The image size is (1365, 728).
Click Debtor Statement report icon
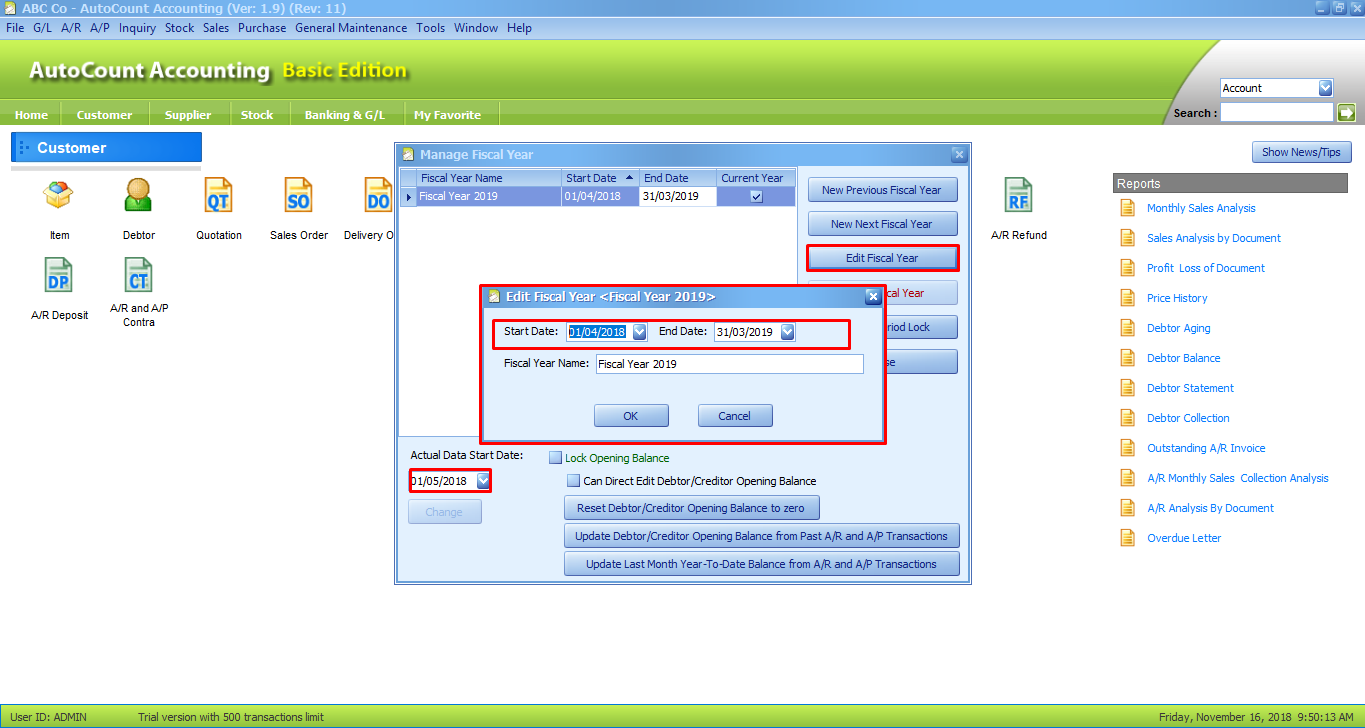[x=1128, y=388]
